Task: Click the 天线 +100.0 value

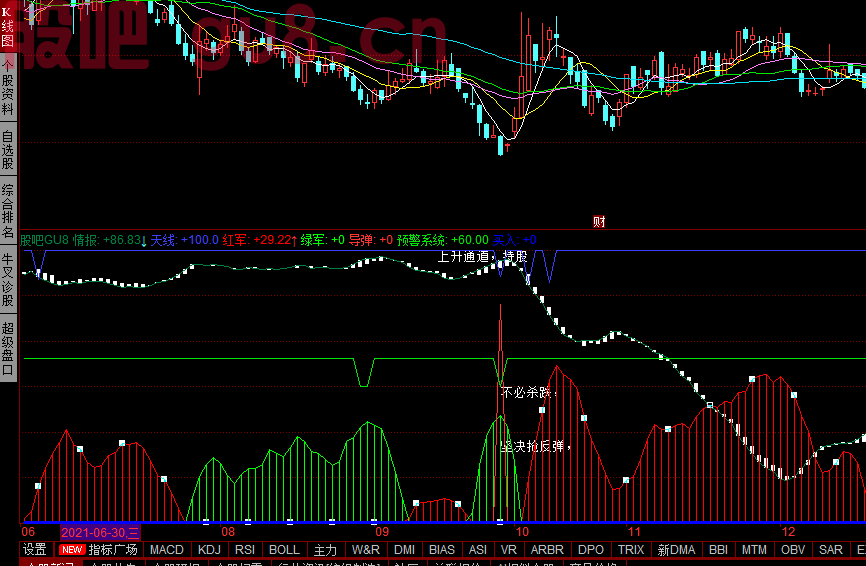Action: (184, 240)
